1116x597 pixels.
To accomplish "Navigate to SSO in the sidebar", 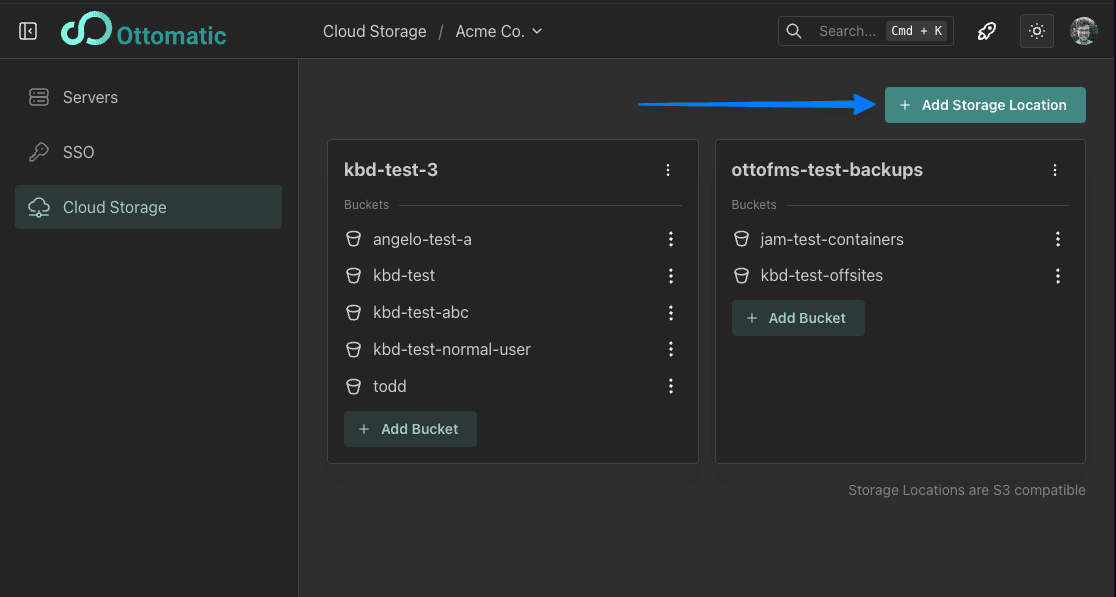I will [78, 152].
